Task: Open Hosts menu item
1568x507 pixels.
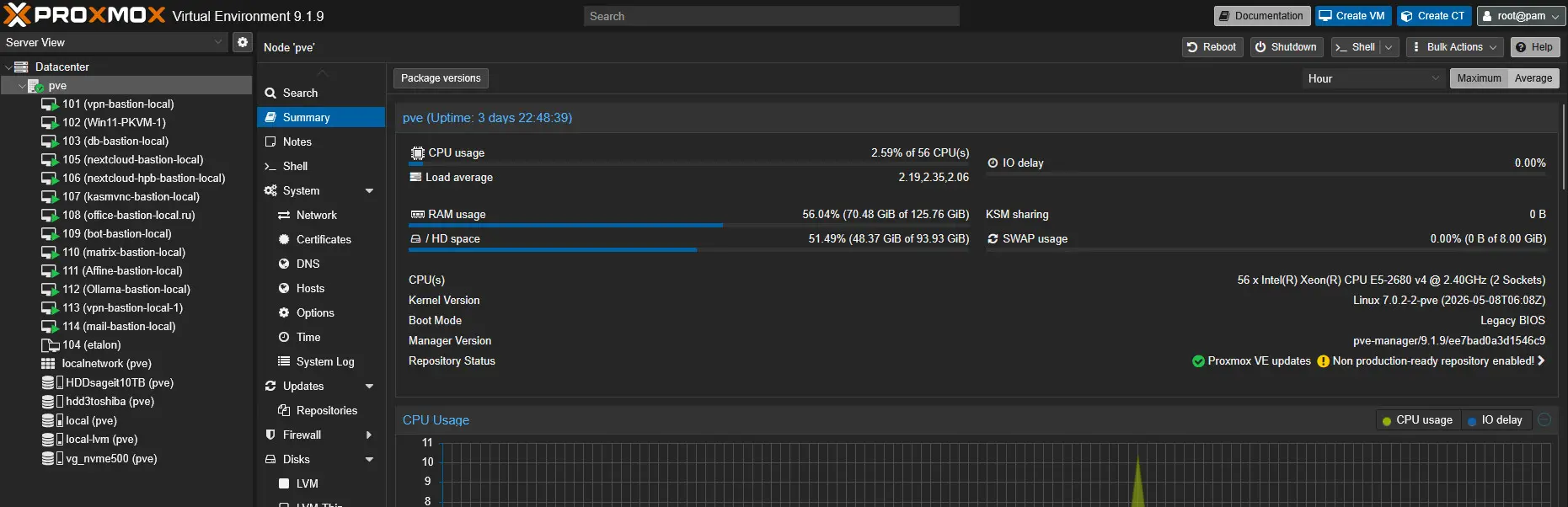Action: click(320, 288)
